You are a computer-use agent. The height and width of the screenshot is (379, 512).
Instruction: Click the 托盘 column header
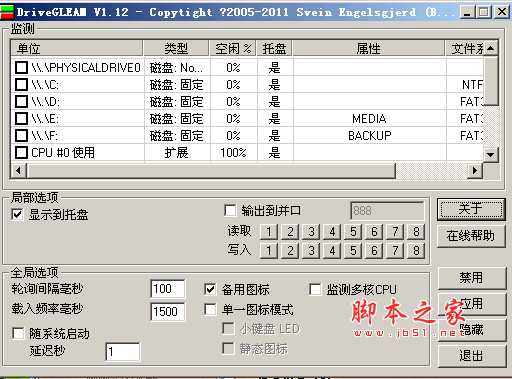[x=274, y=49]
